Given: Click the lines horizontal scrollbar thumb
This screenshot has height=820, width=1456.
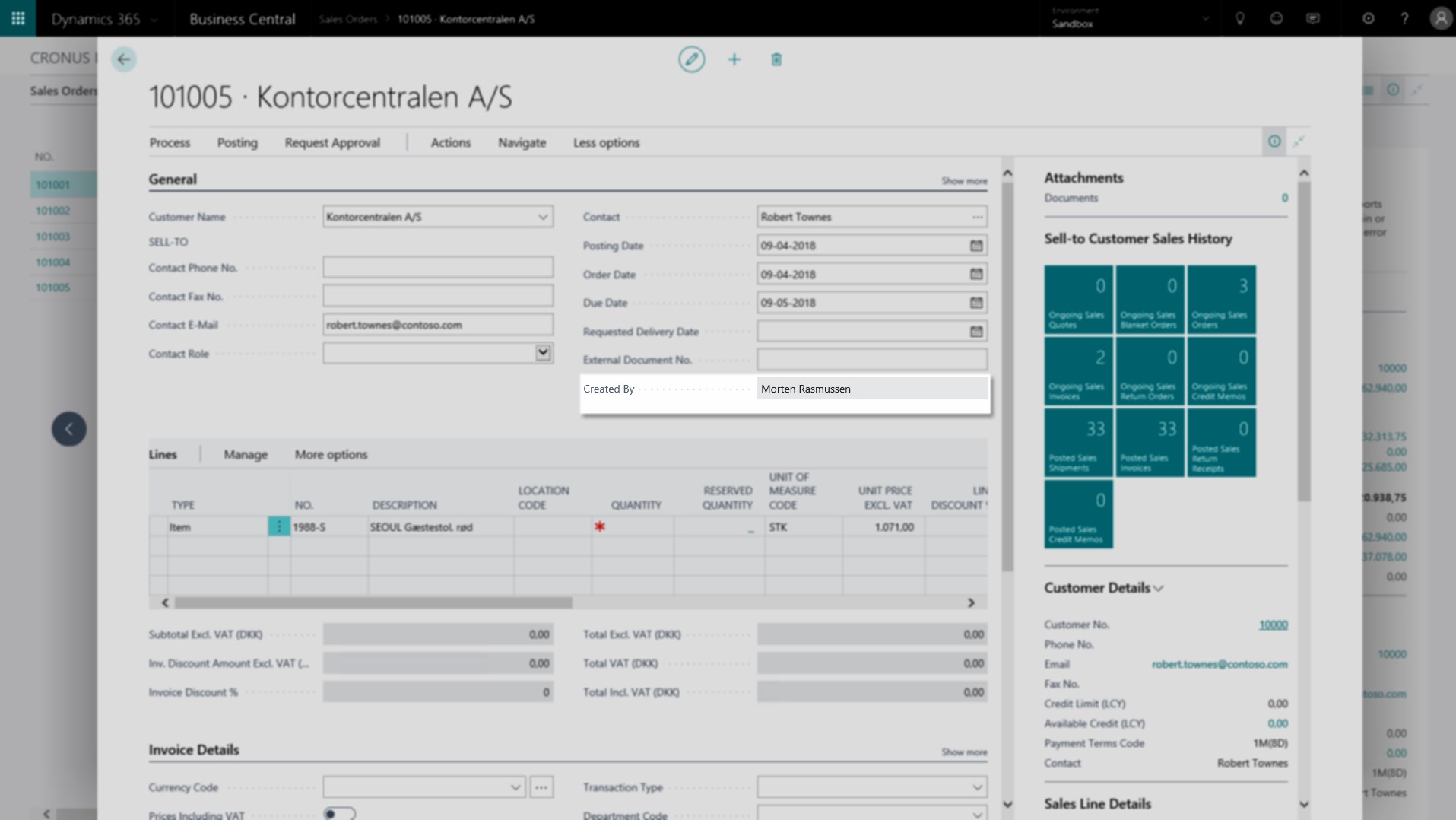Looking at the screenshot, I should pyautogui.click(x=373, y=602).
